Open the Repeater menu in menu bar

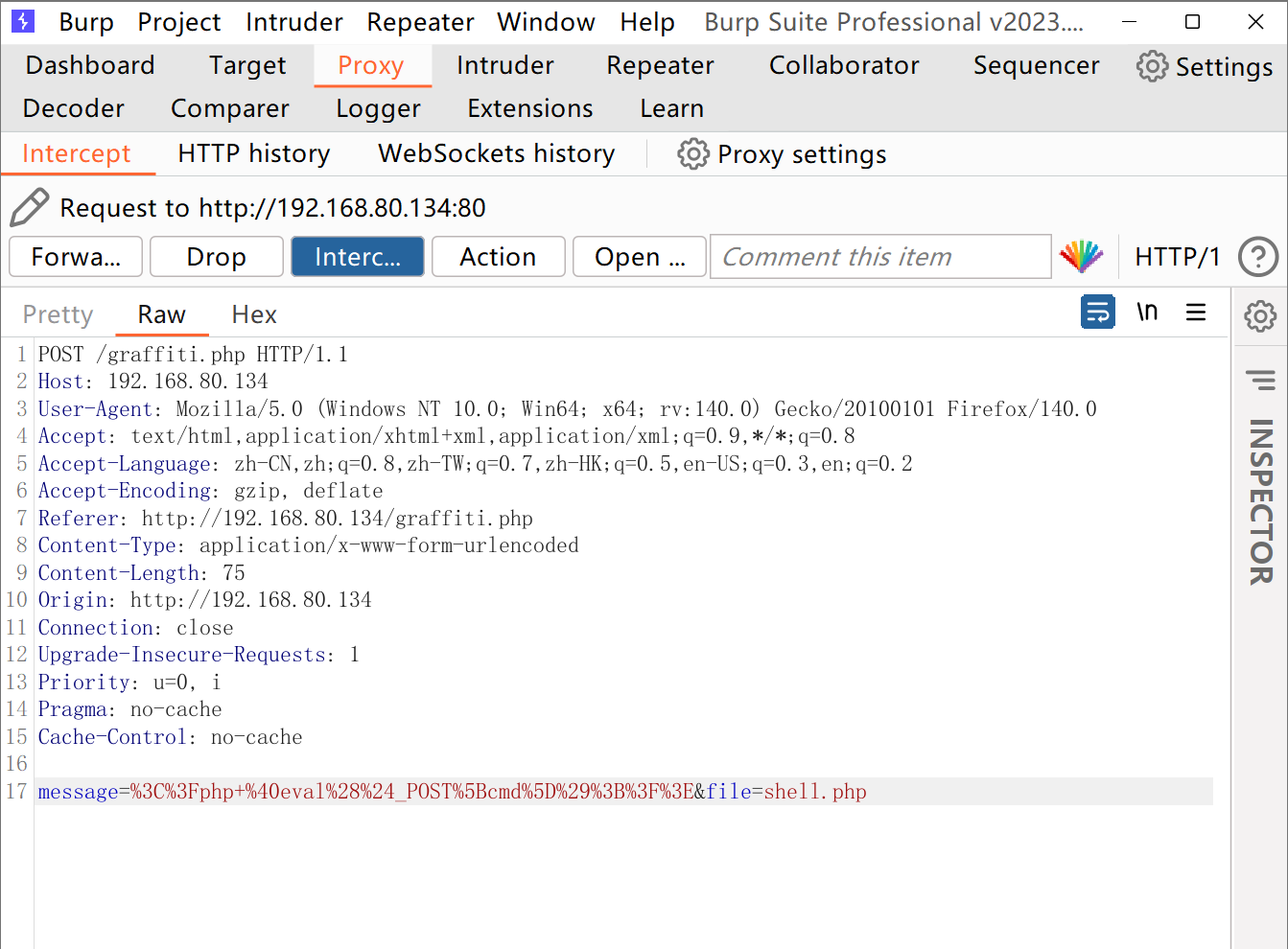tap(420, 22)
